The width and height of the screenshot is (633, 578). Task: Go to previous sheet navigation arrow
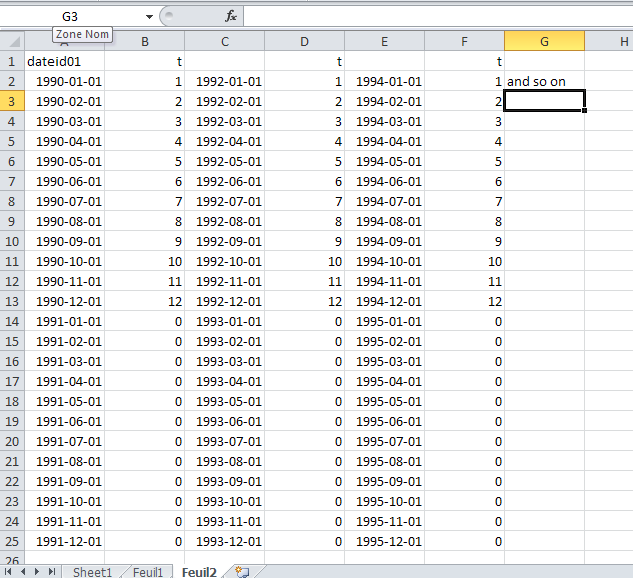tap(23, 572)
